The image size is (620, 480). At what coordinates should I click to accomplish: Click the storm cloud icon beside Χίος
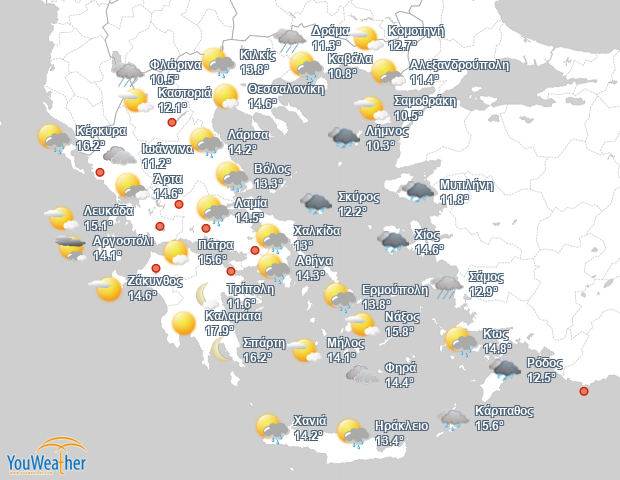point(393,242)
